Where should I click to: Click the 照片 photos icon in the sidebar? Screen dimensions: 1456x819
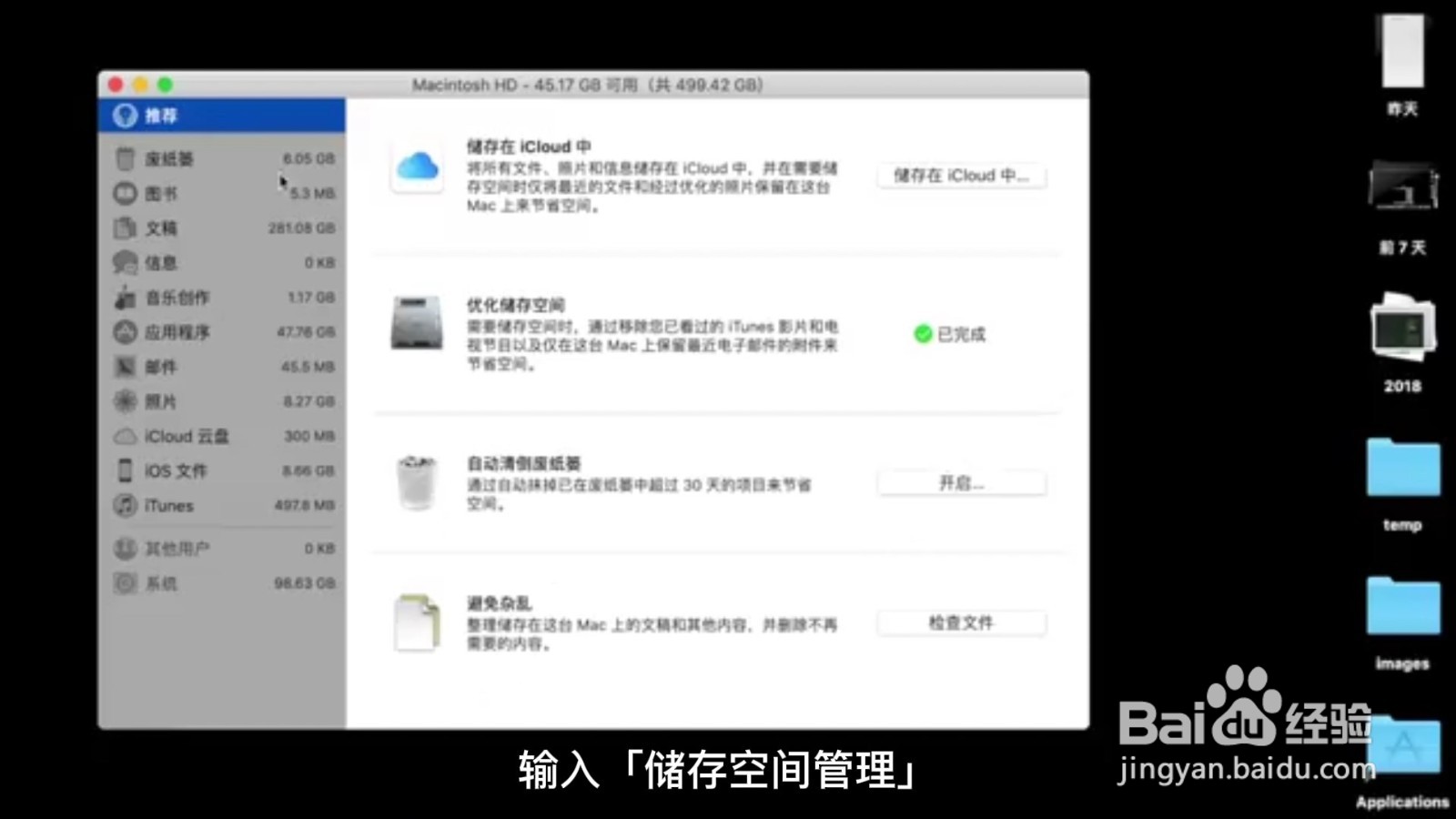[126, 401]
